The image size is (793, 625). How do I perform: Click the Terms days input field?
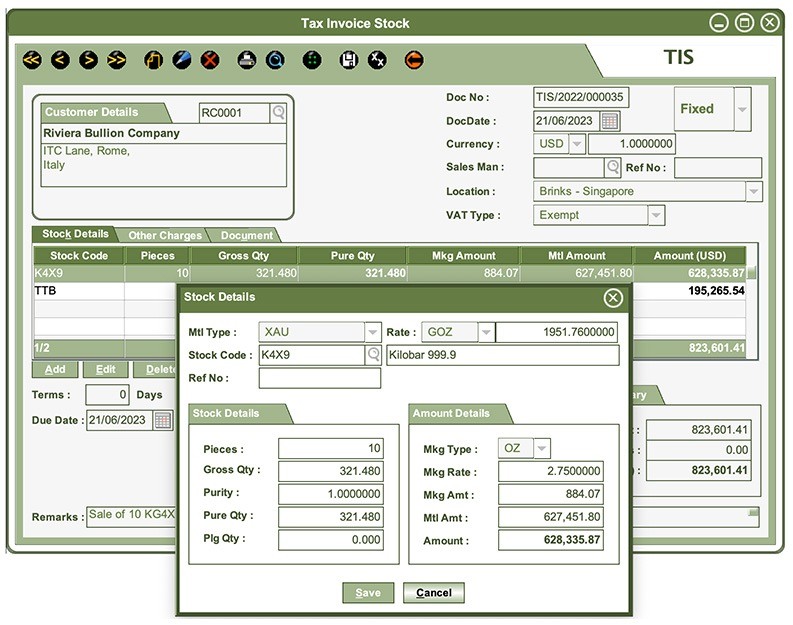[x=107, y=395]
